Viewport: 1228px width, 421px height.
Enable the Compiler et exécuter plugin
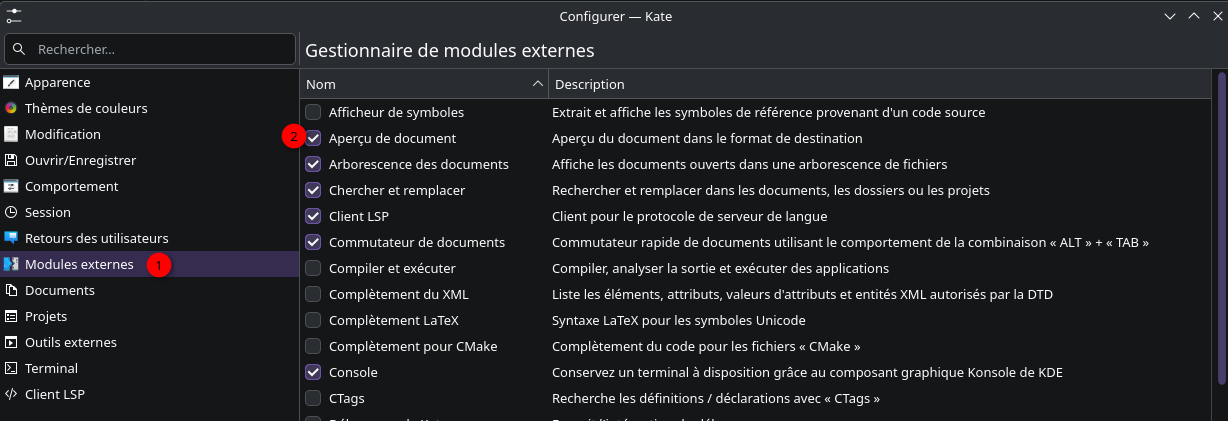pos(314,269)
